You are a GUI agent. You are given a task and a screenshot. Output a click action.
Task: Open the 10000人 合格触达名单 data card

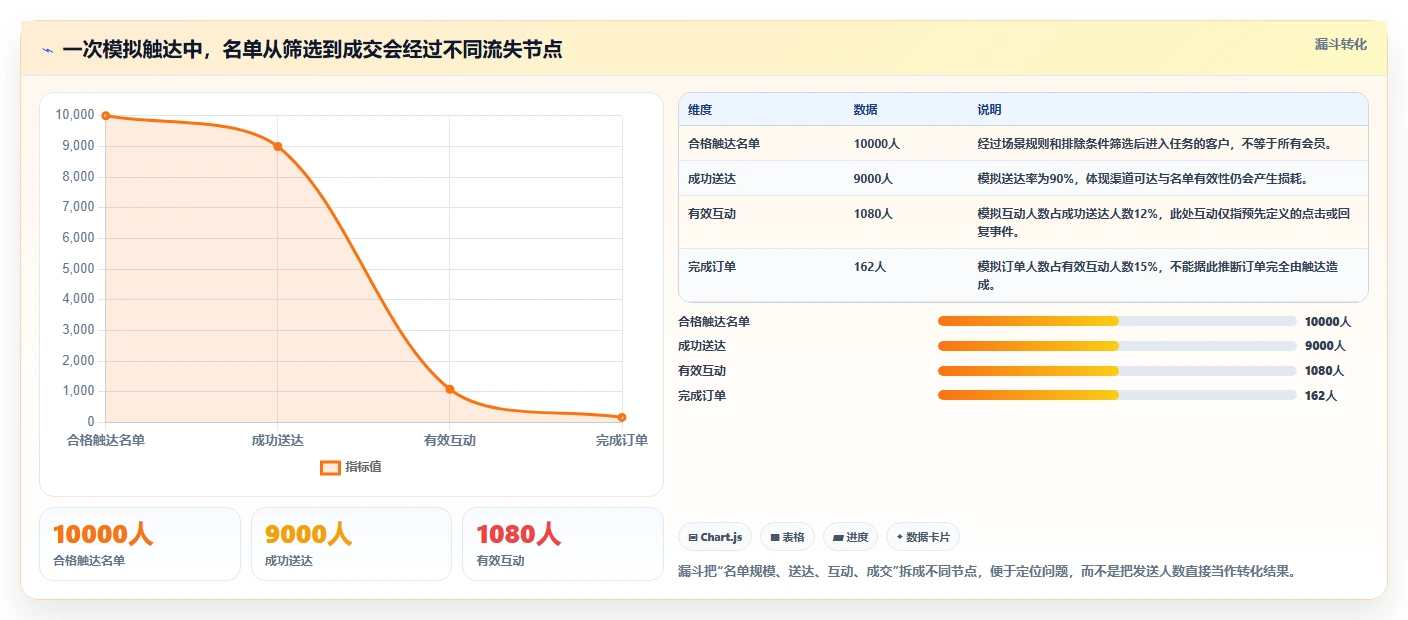140,544
